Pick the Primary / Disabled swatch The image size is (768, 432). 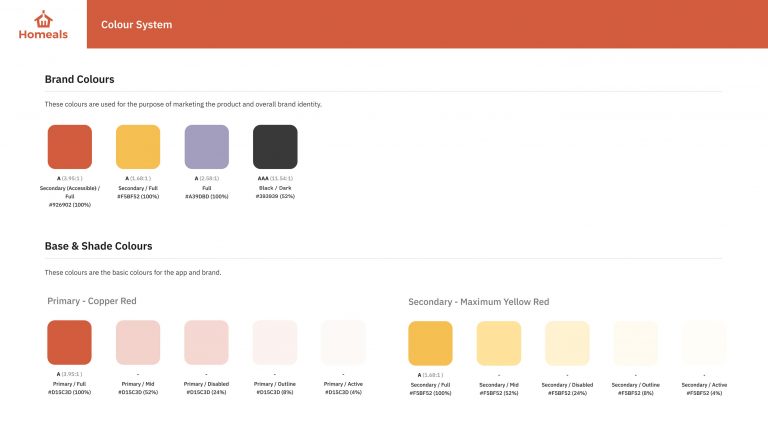coord(206,342)
